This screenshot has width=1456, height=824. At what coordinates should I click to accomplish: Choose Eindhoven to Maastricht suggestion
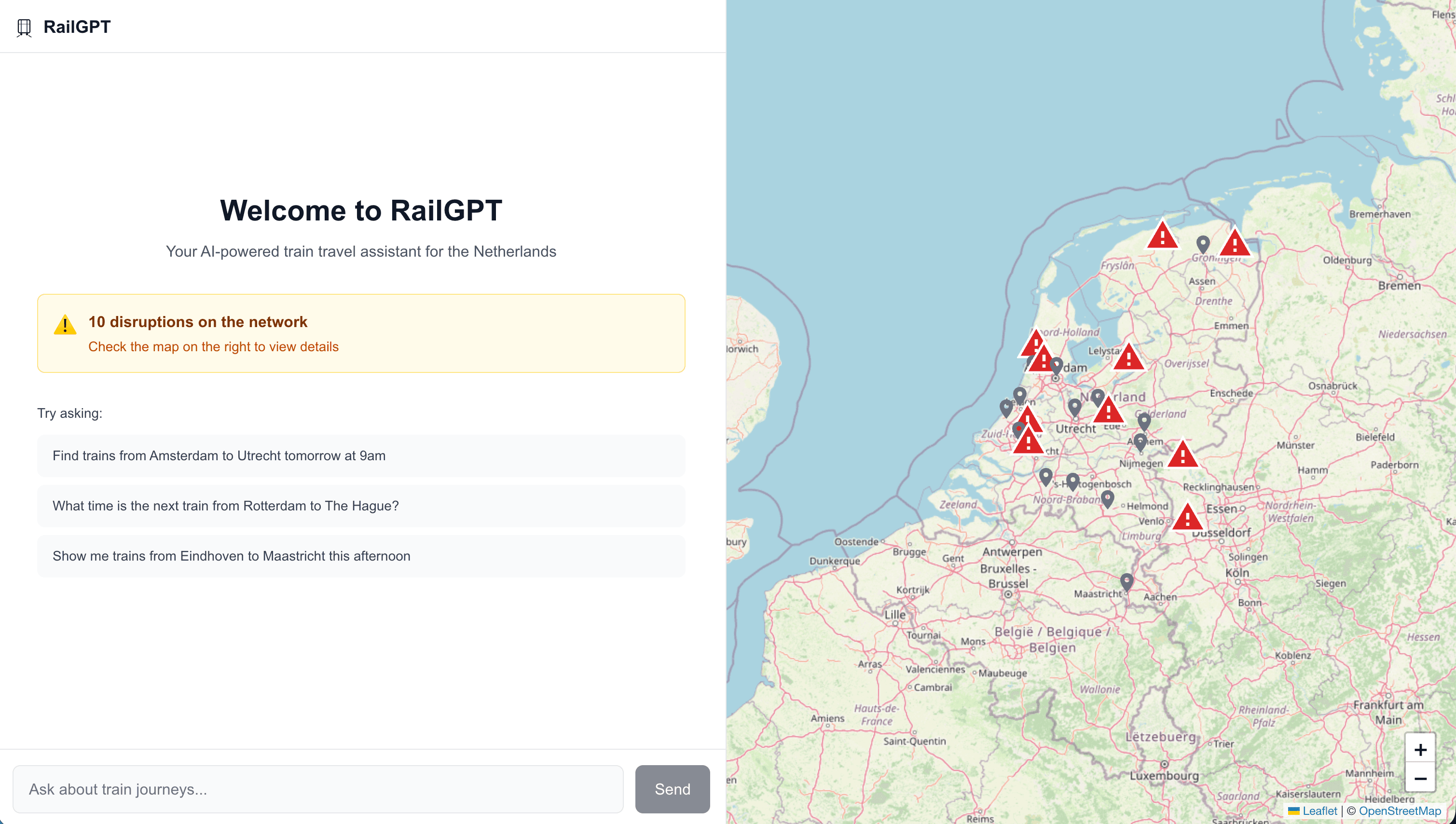pyautogui.click(x=361, y=556)
